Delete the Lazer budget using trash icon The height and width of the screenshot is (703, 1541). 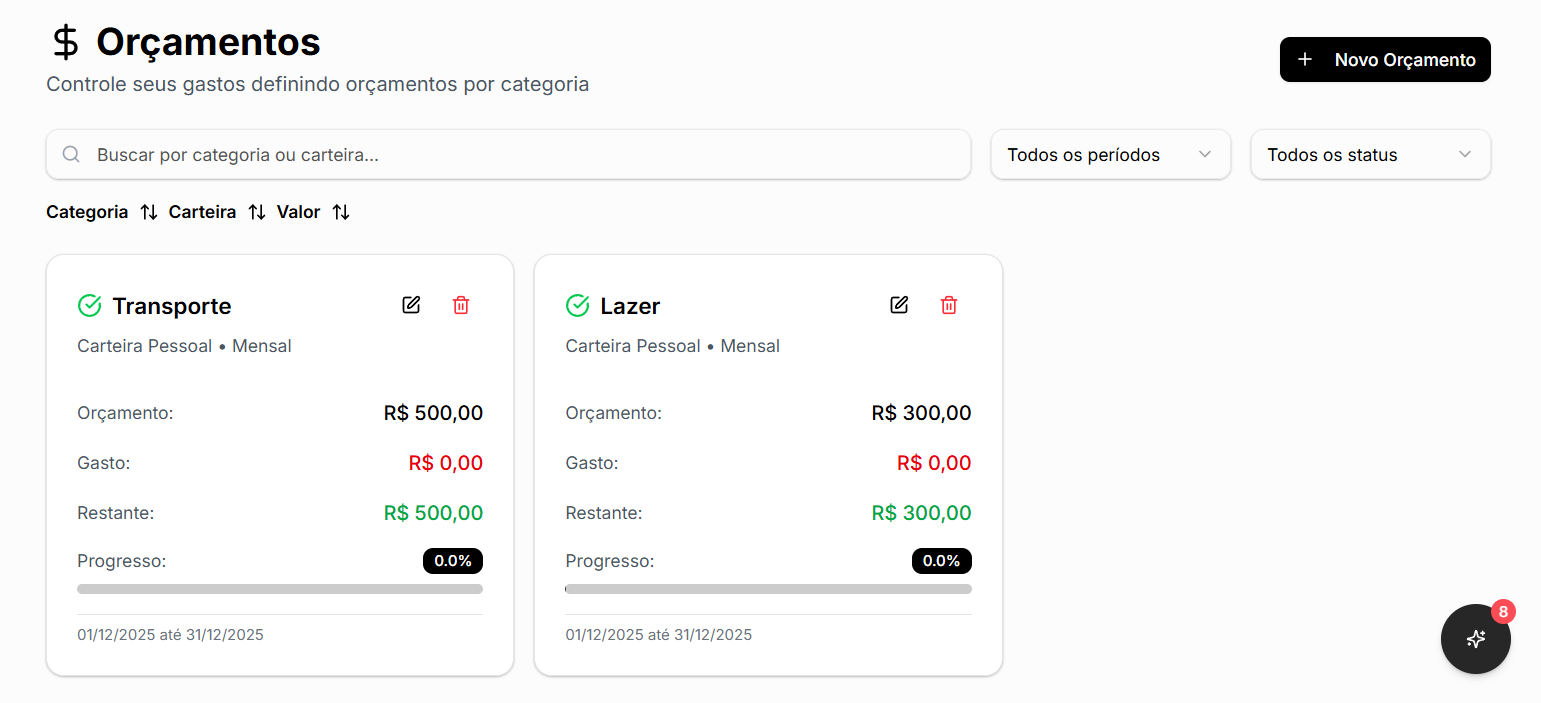[949, 305]
